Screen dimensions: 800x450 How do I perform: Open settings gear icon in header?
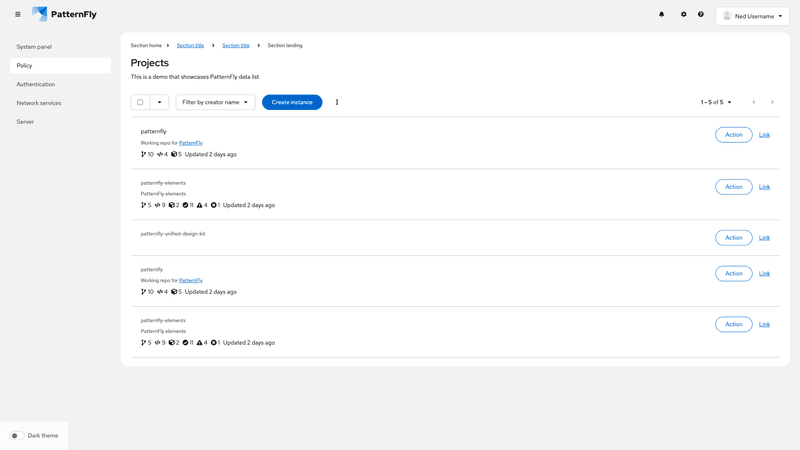pos(684,15)
